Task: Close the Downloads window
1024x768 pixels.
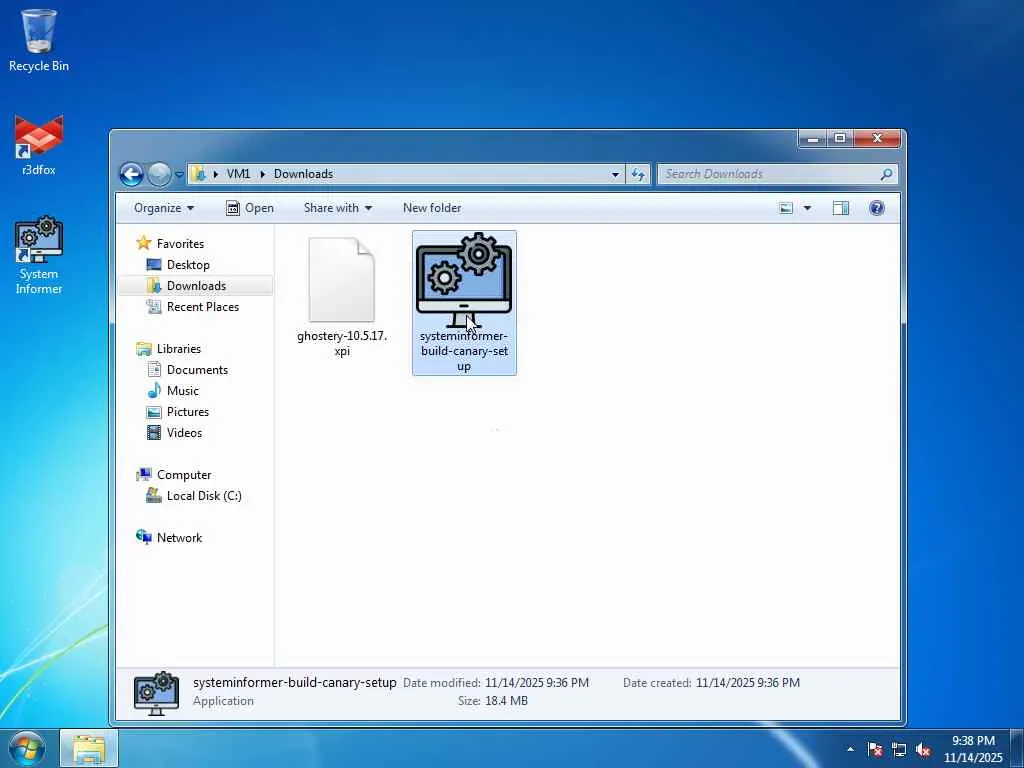Action: [x=877, y=138]
